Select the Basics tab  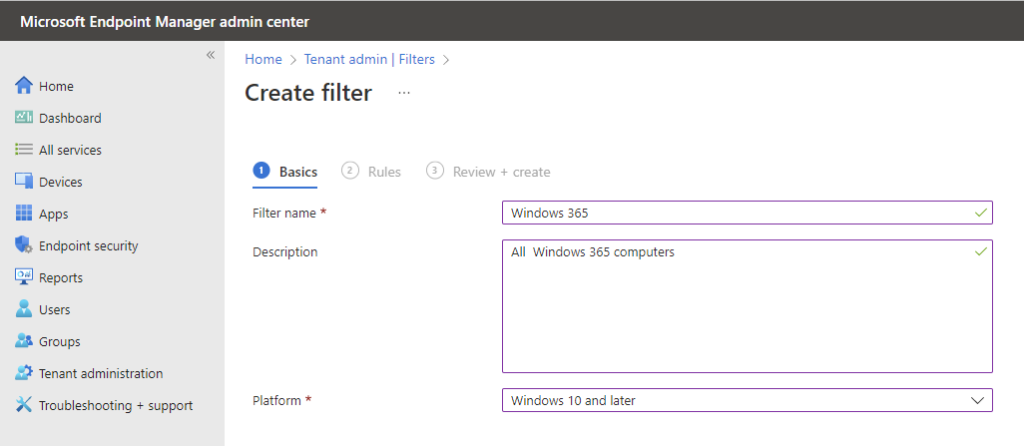(285, 172)
